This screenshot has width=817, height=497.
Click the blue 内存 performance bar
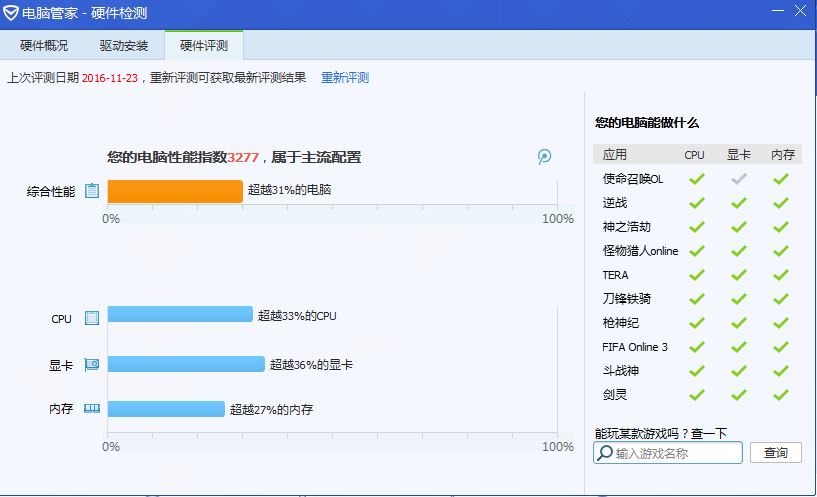pos(166,409)
